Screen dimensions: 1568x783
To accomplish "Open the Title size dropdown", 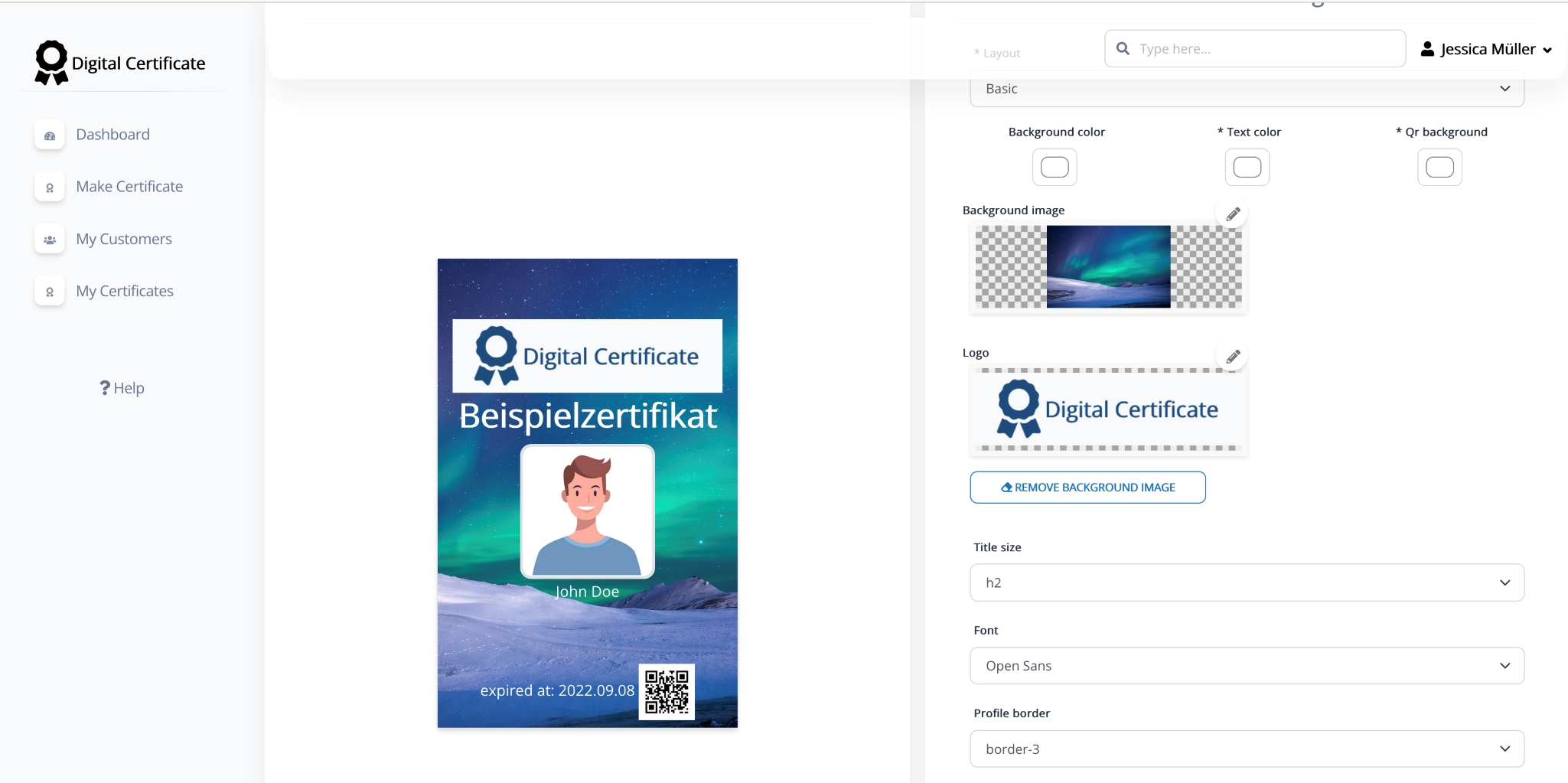I will point(1244,582).
